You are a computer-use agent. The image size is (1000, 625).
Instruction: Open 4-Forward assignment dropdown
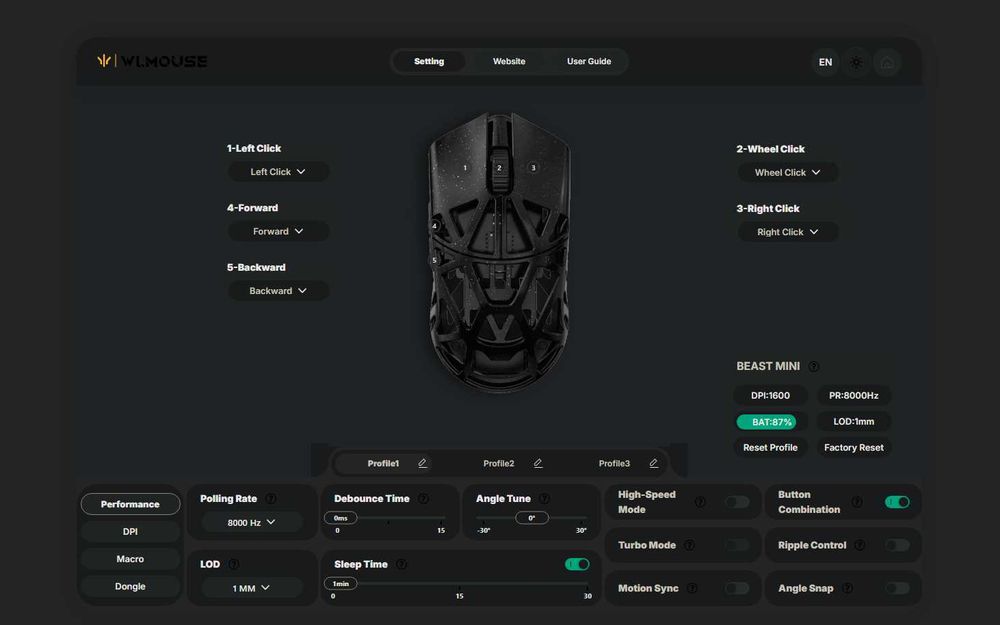click(x=279, y=232)
